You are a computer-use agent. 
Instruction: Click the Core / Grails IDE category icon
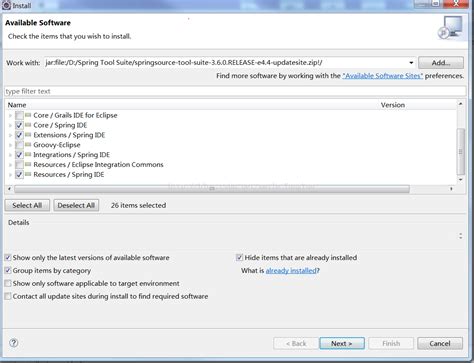click(x=28, y=115)
